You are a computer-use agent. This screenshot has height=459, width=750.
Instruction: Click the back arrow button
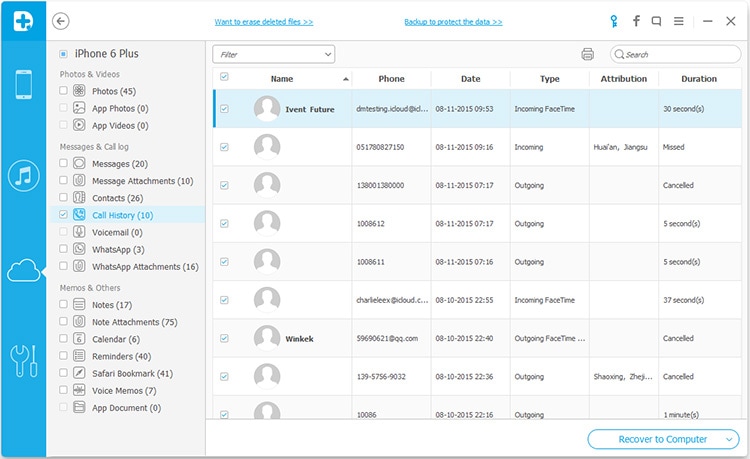61,21
